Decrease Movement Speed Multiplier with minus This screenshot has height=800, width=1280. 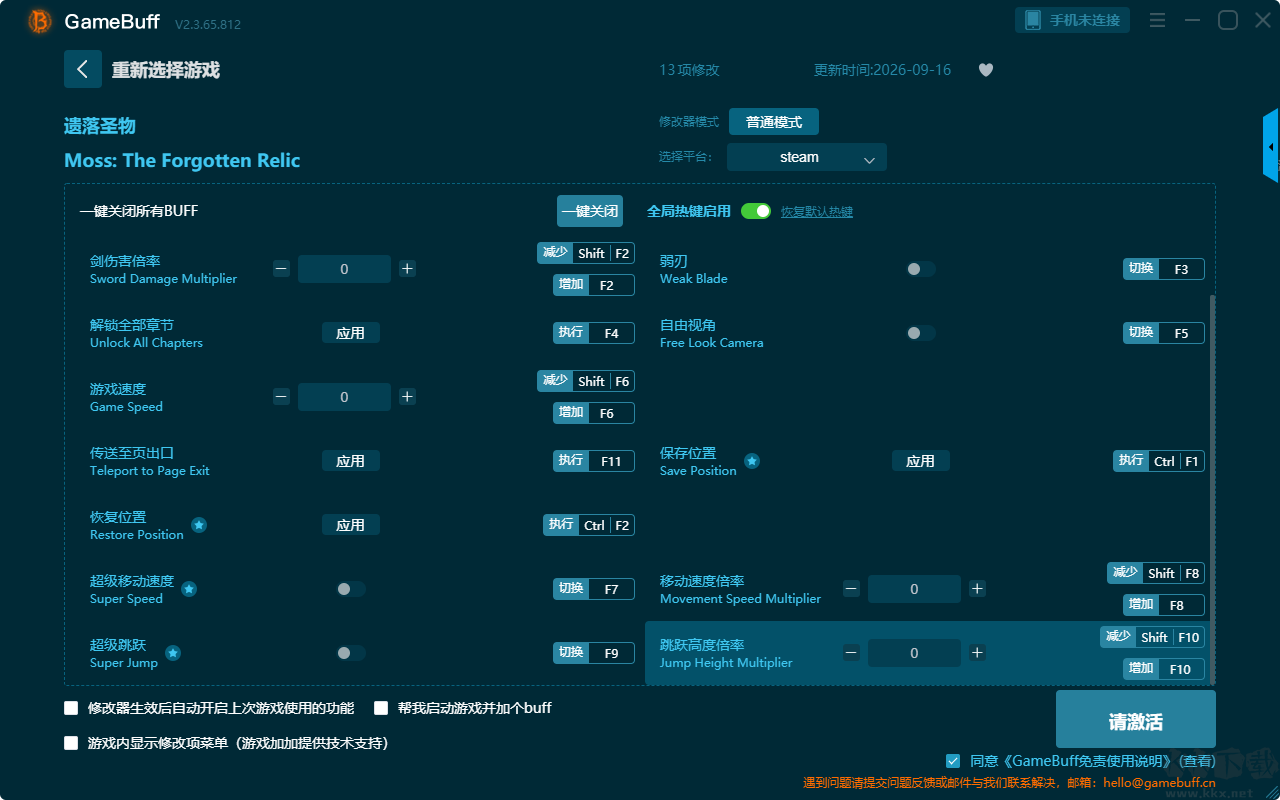pyautogui.click(x=852, y=589)
